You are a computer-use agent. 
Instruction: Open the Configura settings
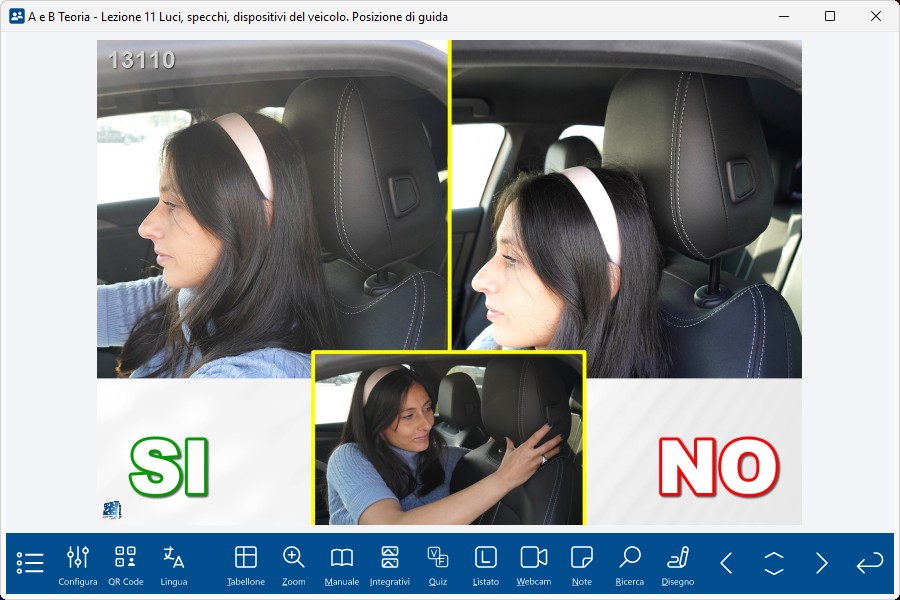pyautogui.click(x=78, y=565)
